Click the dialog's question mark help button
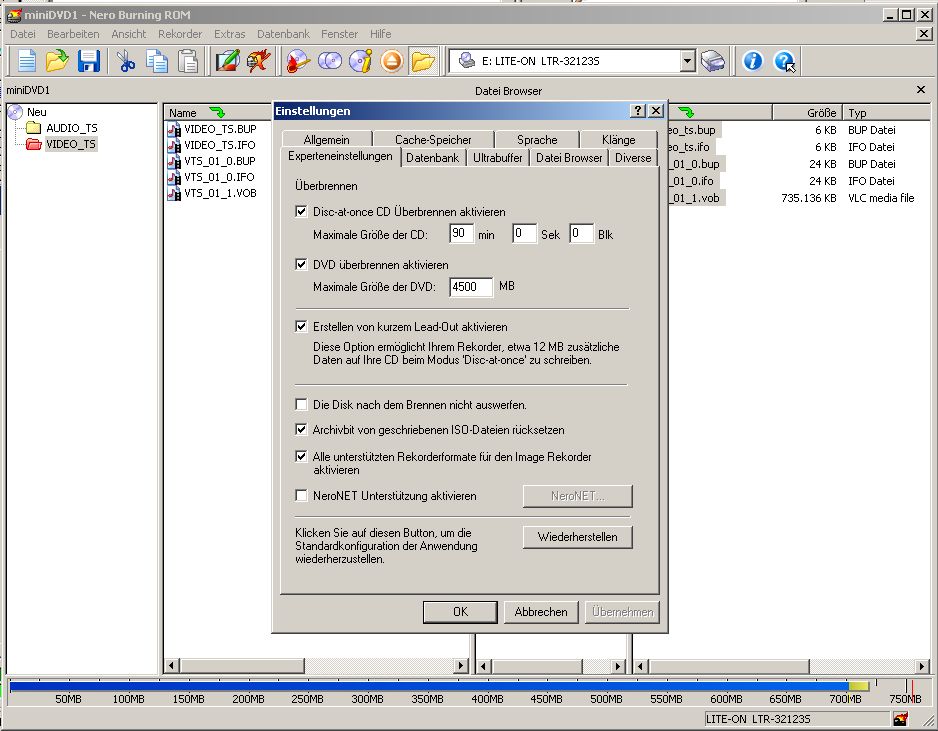This screenshot has width=938, height=731. click(x=638, y=111)
